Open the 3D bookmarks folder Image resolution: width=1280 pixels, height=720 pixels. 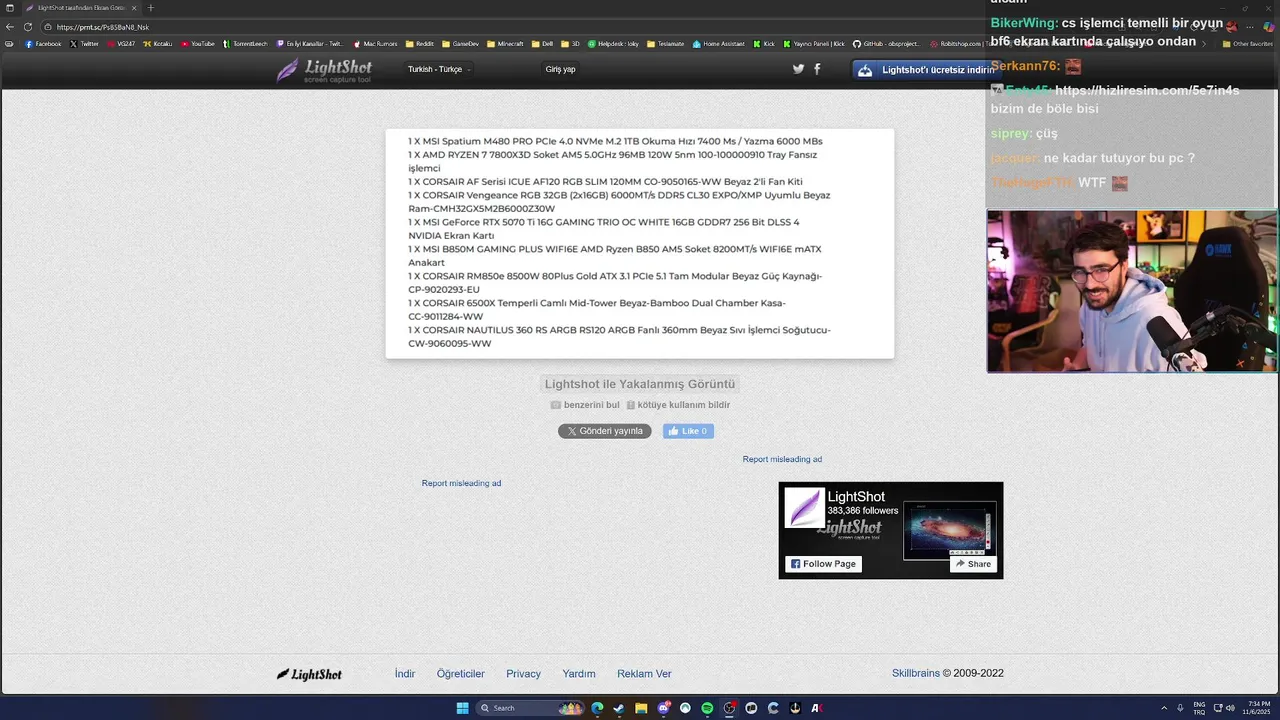[570, 44]
